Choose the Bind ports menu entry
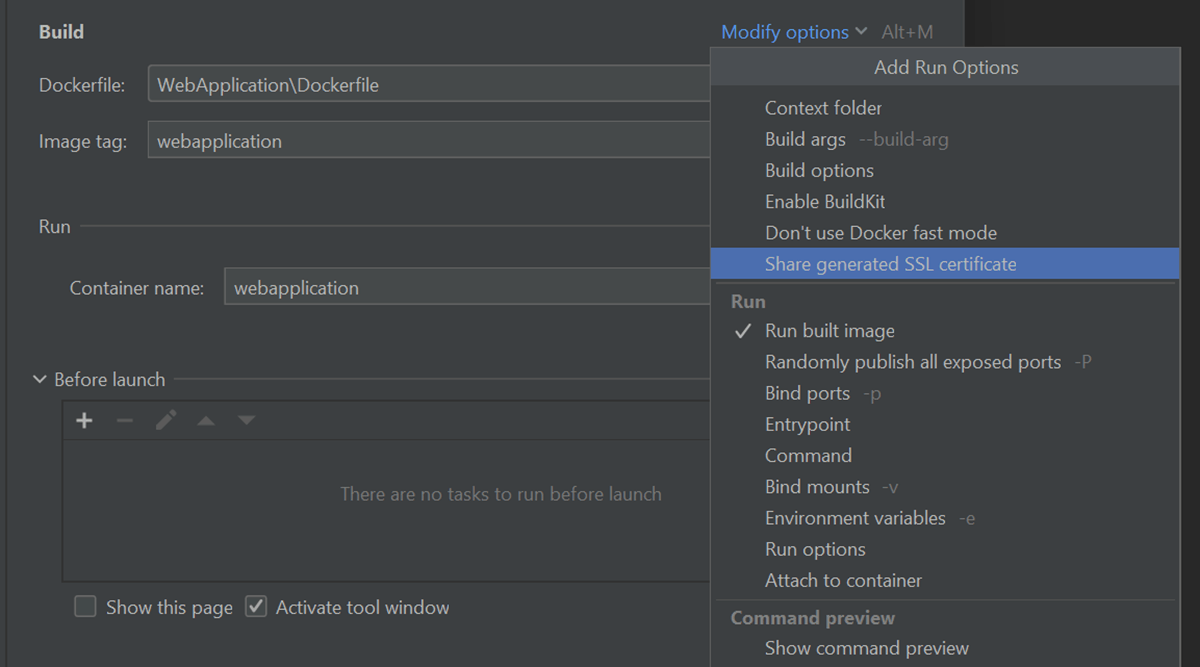 pos(807,394)
